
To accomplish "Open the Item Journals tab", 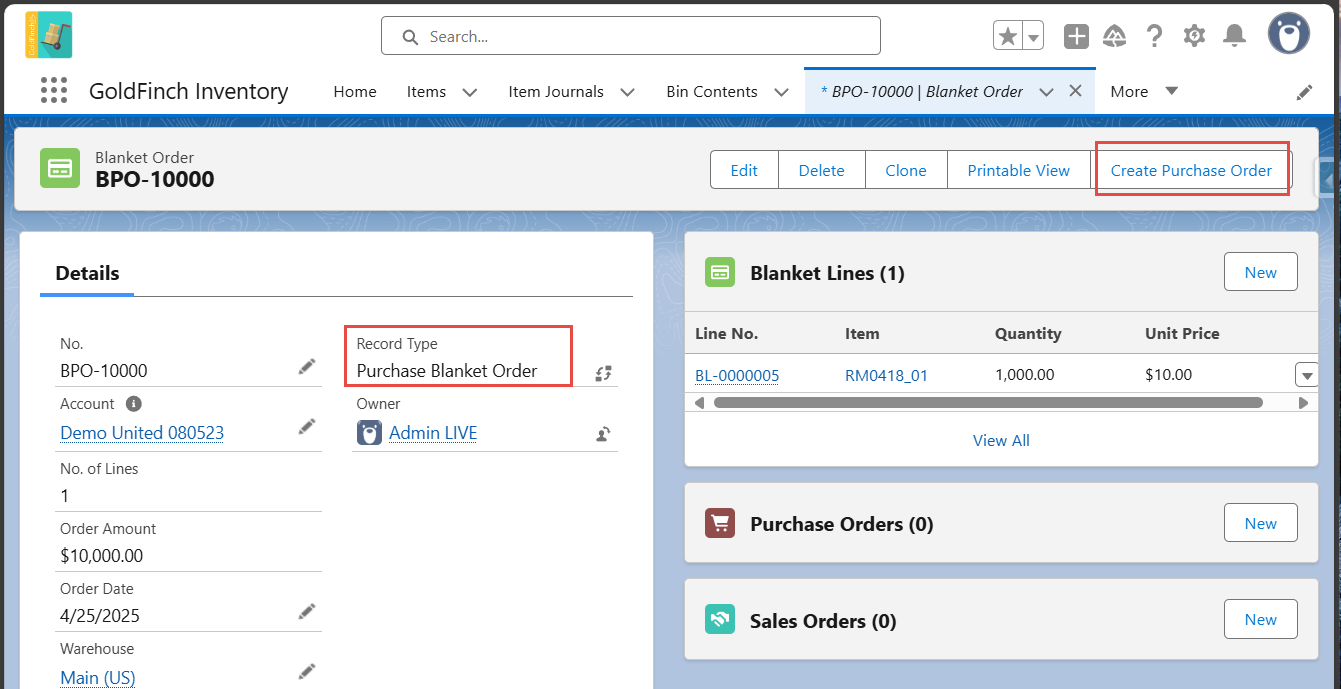I will pyautogui.click(x=556, y=91).
